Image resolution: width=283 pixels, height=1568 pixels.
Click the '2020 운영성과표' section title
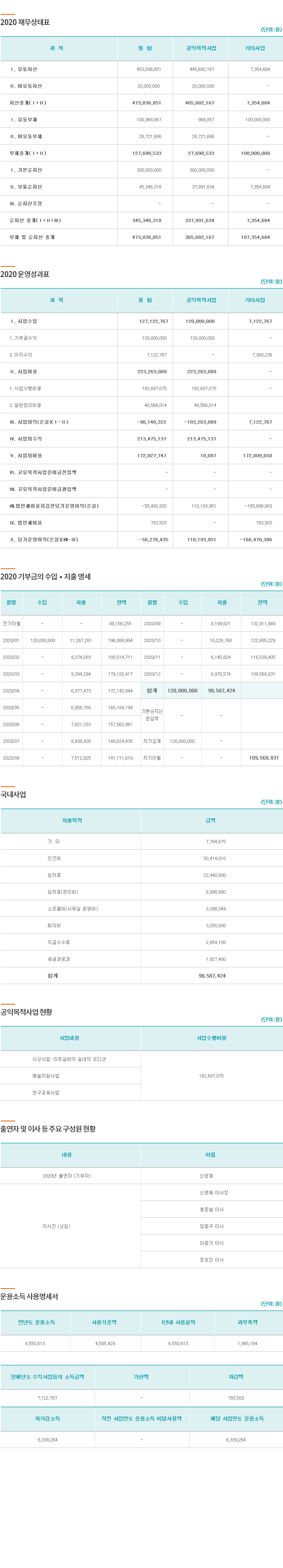[x=25, y=275]
